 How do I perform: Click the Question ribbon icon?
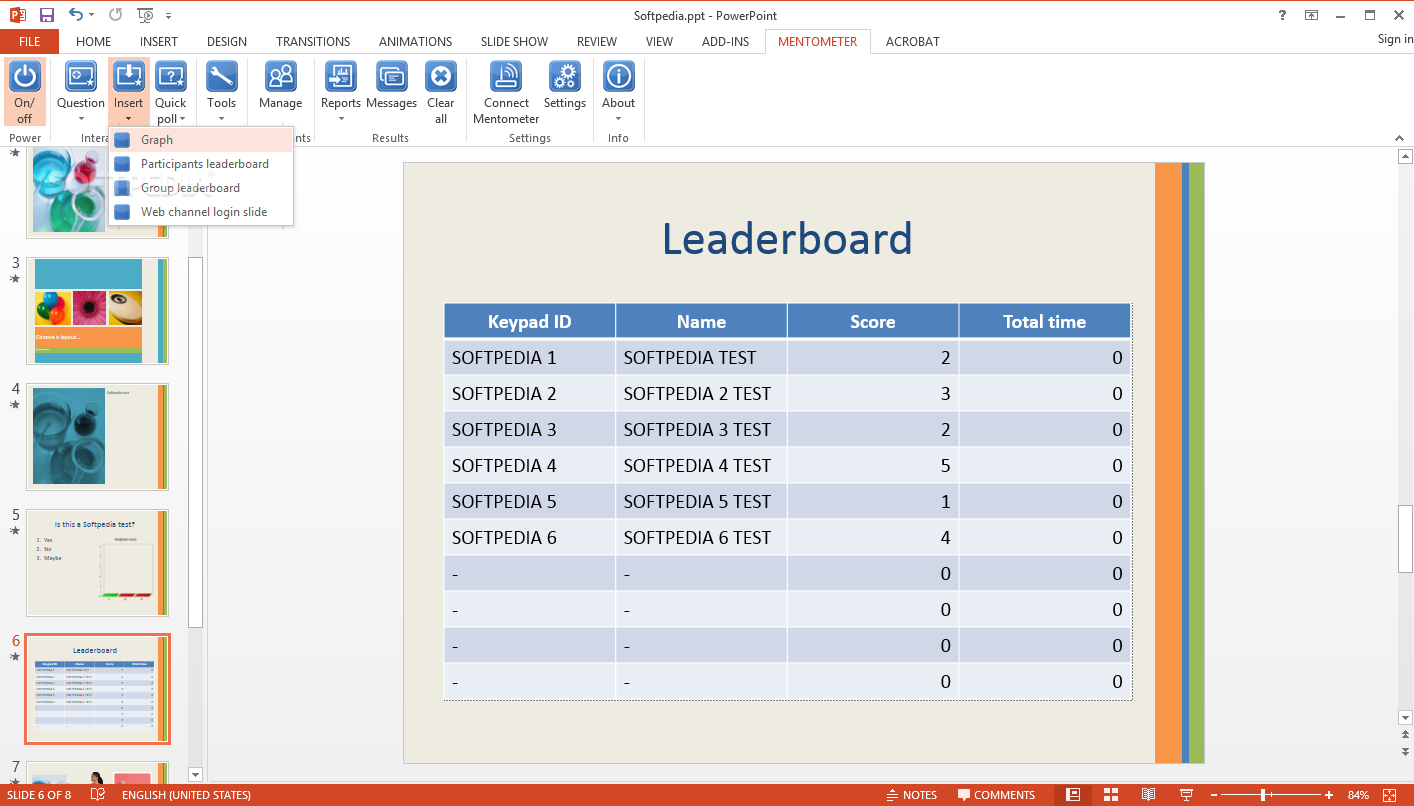click(x=81, y=78)
